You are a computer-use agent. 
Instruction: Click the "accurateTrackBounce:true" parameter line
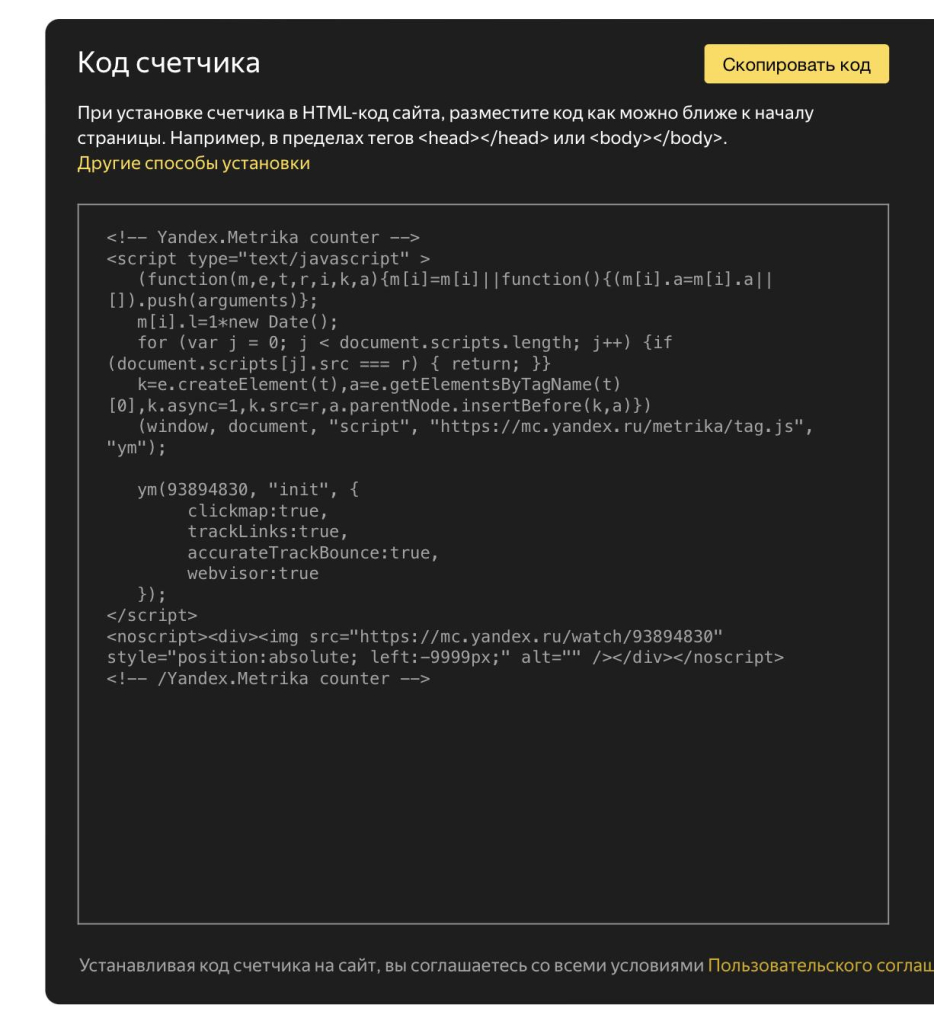(312, 553)
